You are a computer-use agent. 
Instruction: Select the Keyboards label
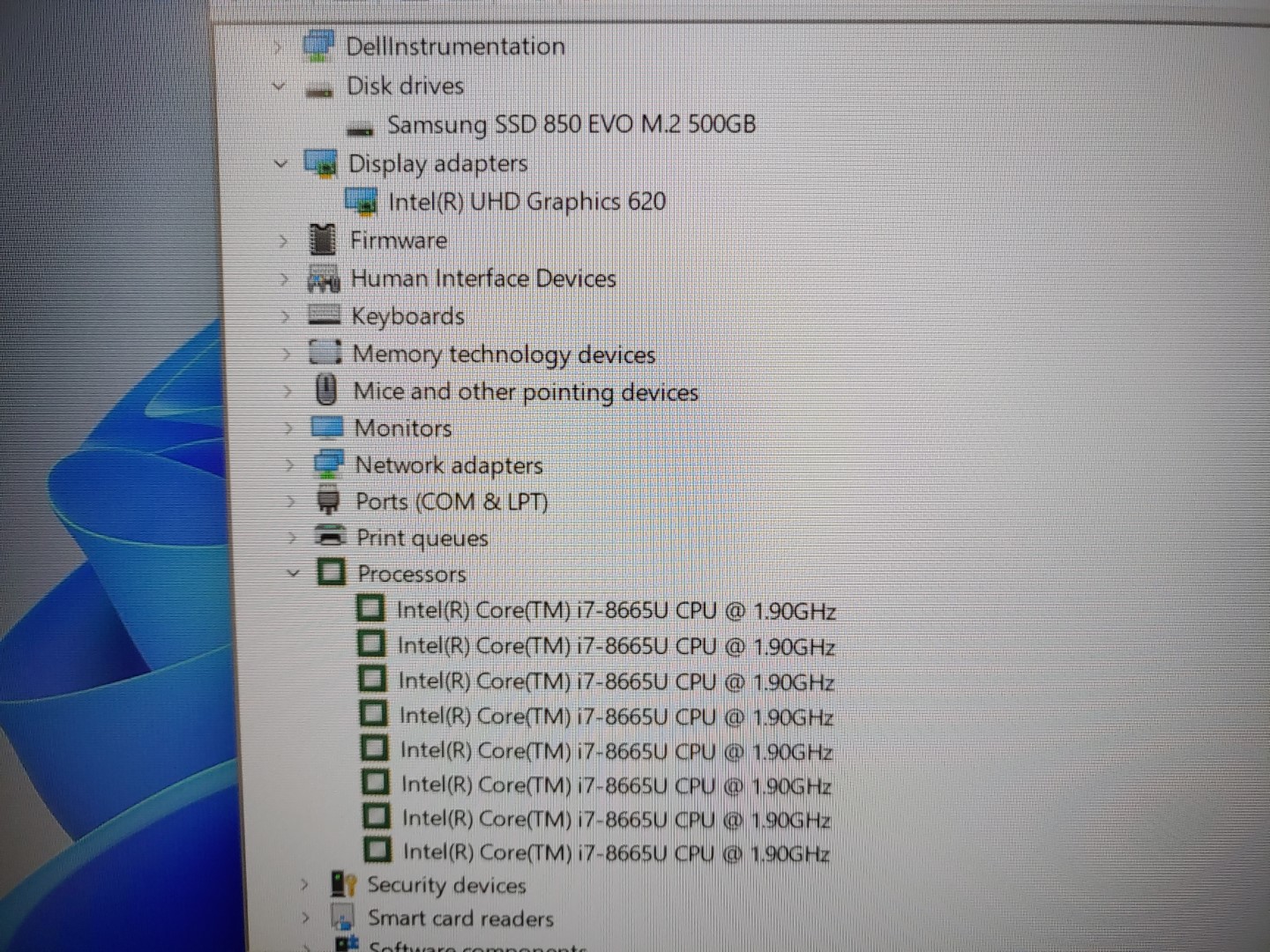pyautogui.click(x=408, y=316)
